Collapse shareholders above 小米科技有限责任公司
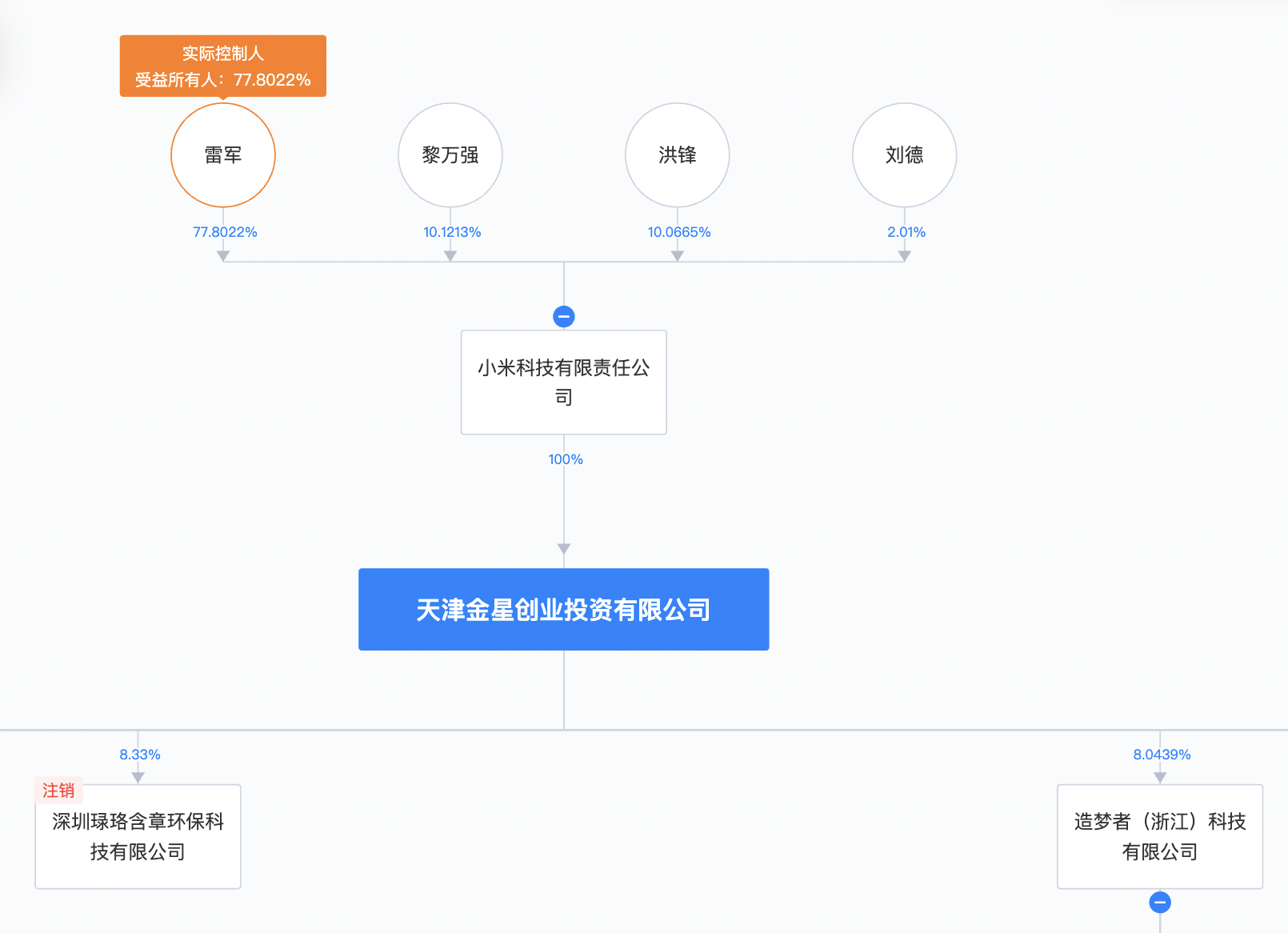Viewport: 1288px width, 933px height. tap(564, 317)
